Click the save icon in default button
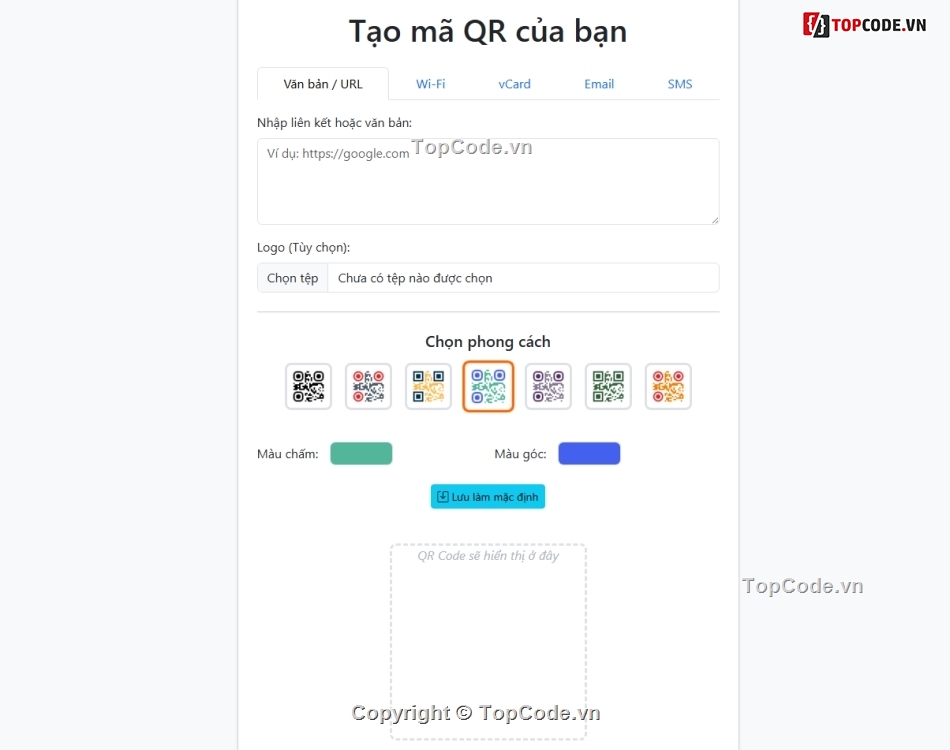This screenshot has width=950, height=750. point(443,497)
